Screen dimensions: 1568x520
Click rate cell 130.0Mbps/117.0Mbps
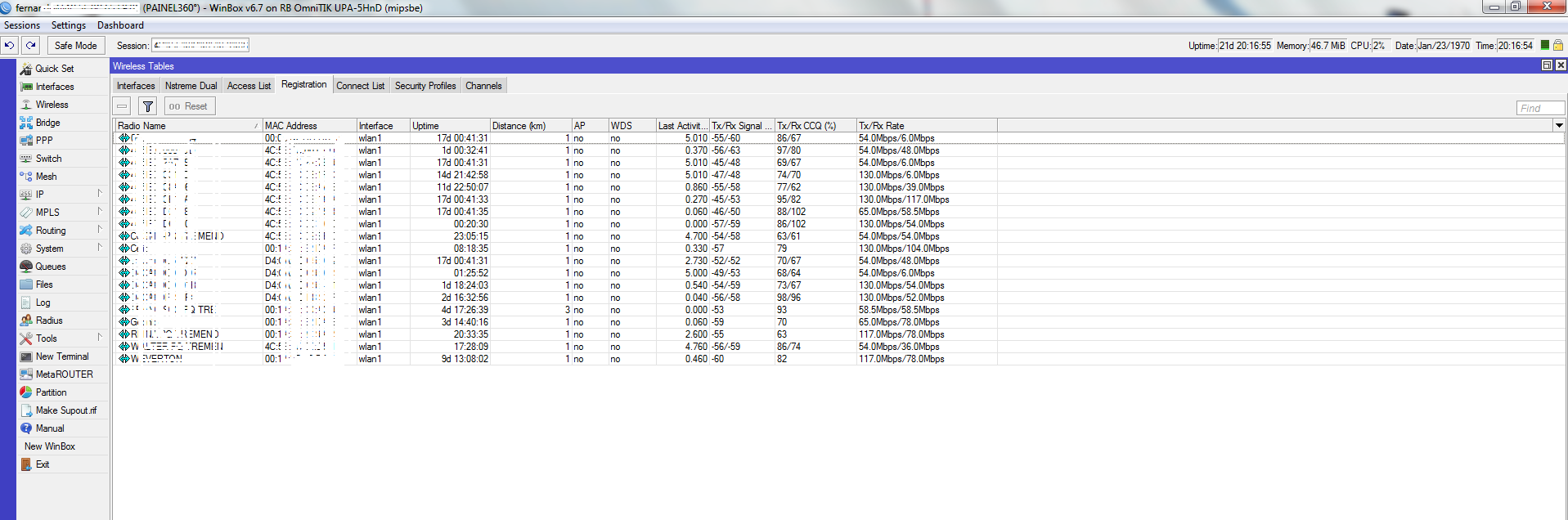(904, 199)
